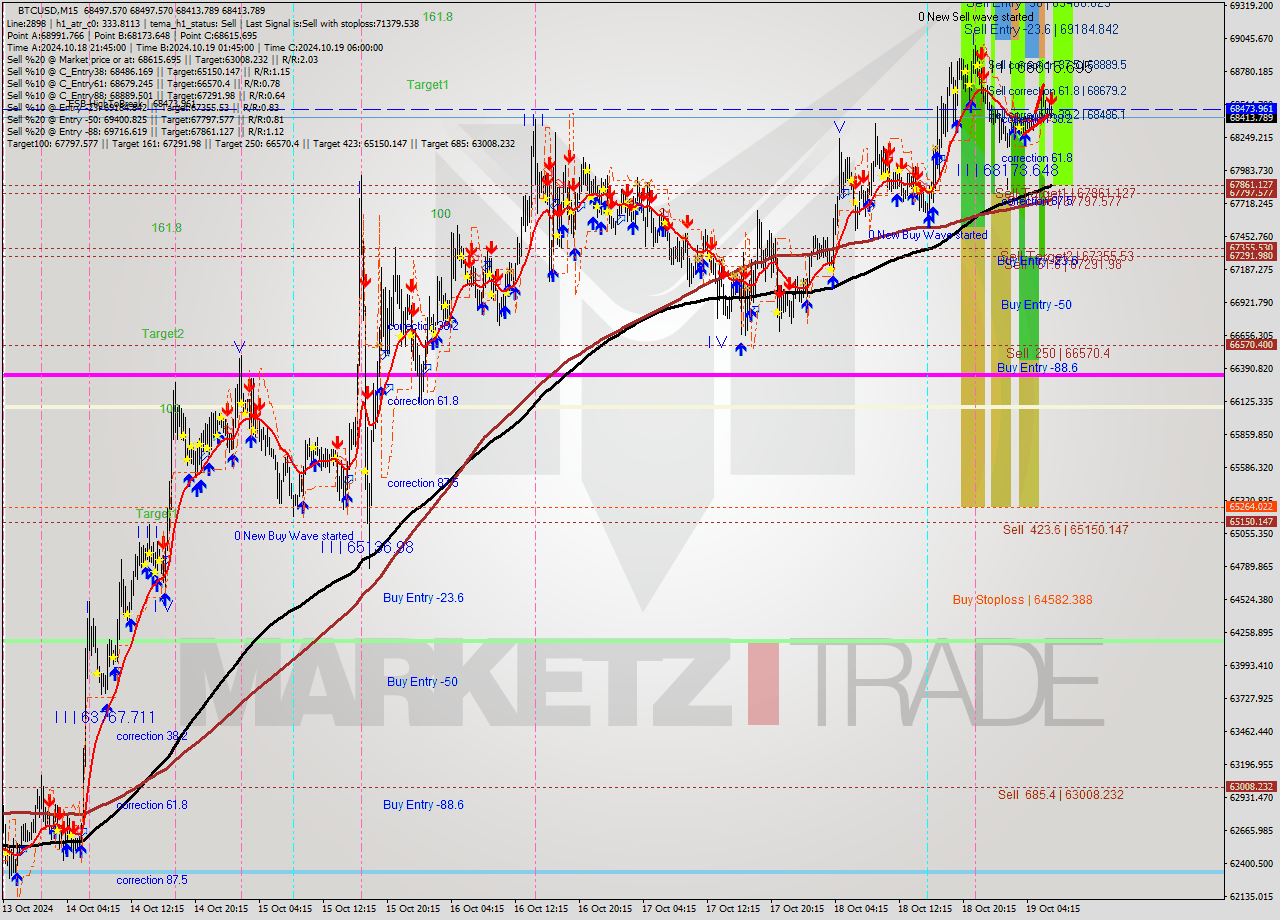Click the 65859.850 price scale value
The height and width of the screenshot is (920, 1280).
pyautogui.click(x=1252, y=435)
